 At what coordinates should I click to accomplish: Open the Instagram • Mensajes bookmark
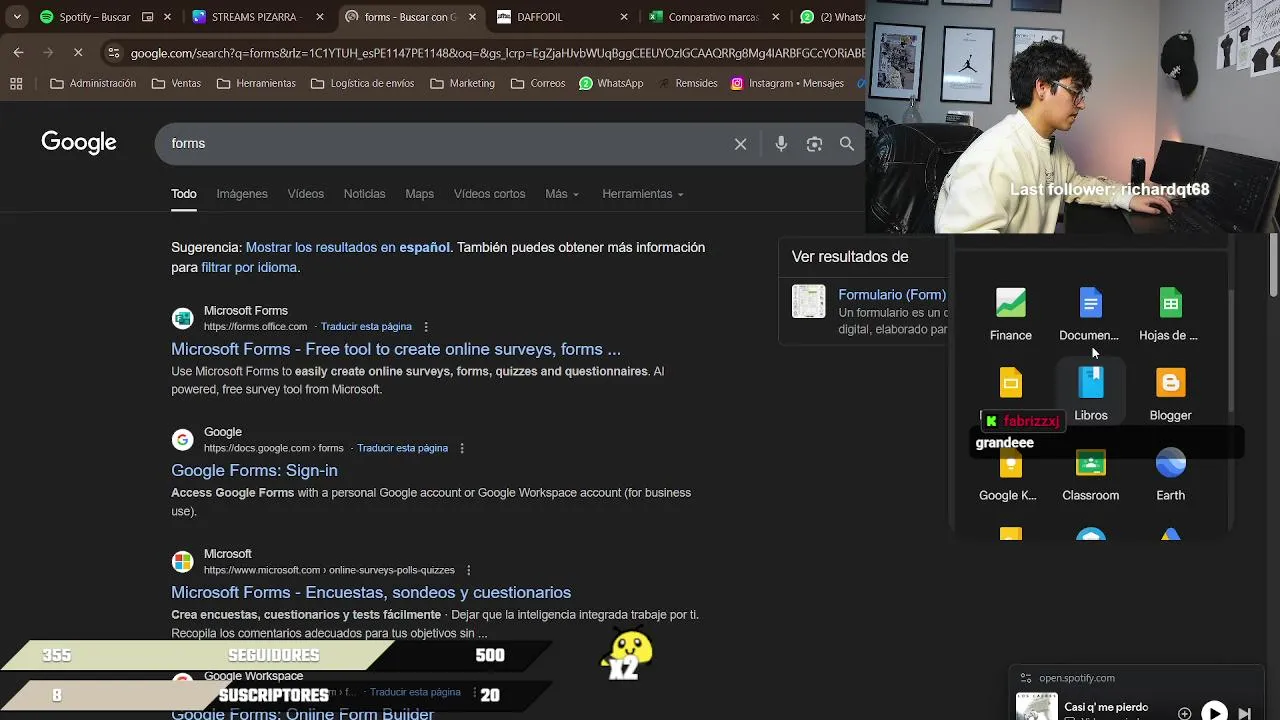788,83
